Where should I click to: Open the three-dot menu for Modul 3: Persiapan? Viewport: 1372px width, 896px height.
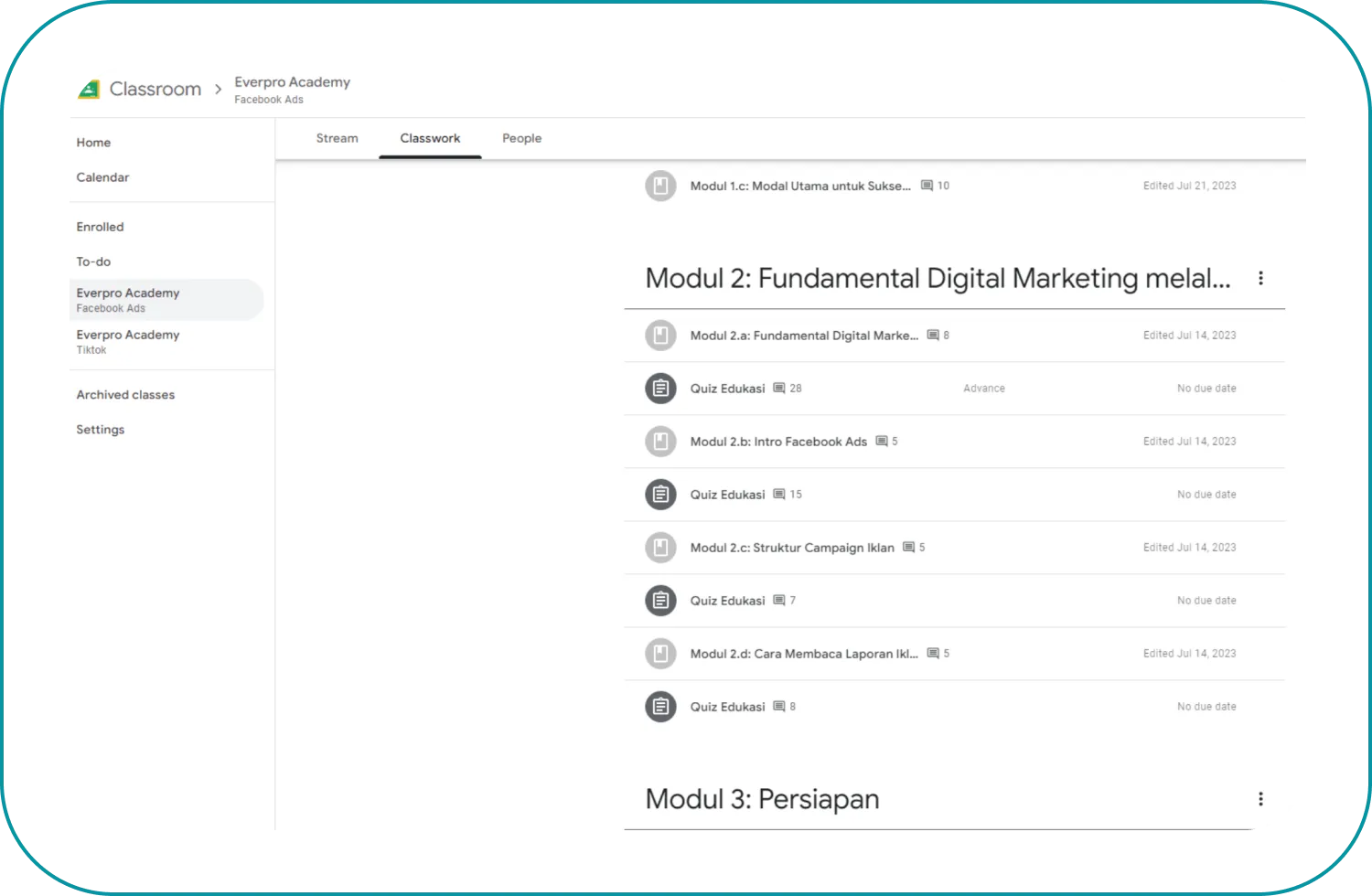click(1260, 799)
